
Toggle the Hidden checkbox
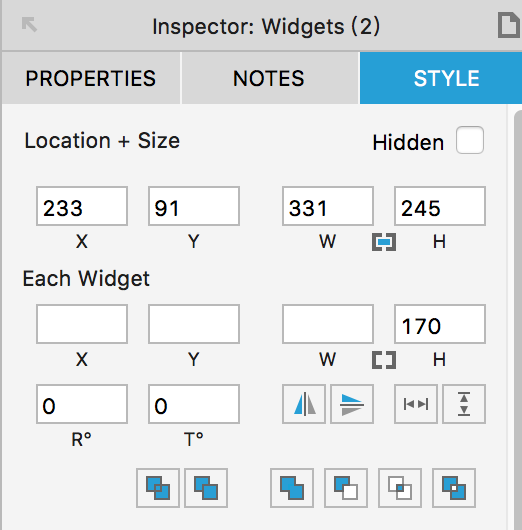470,140
